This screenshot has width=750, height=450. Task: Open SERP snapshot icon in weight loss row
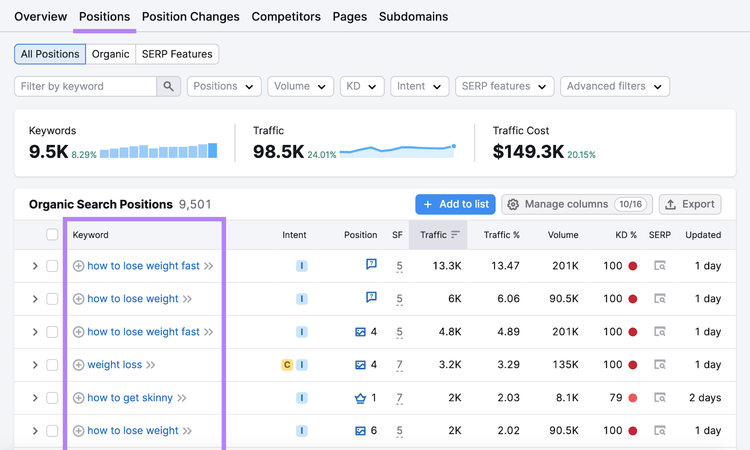point(660,364)
